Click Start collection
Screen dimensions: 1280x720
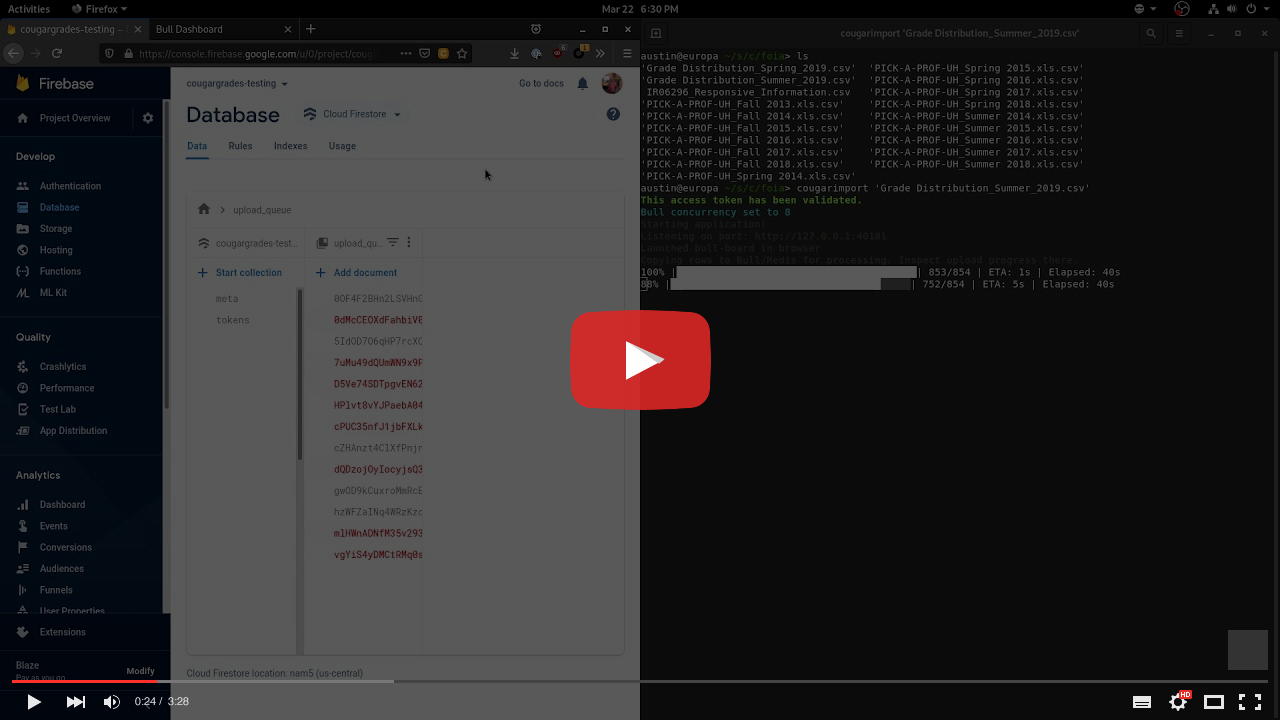coord(239,272)
